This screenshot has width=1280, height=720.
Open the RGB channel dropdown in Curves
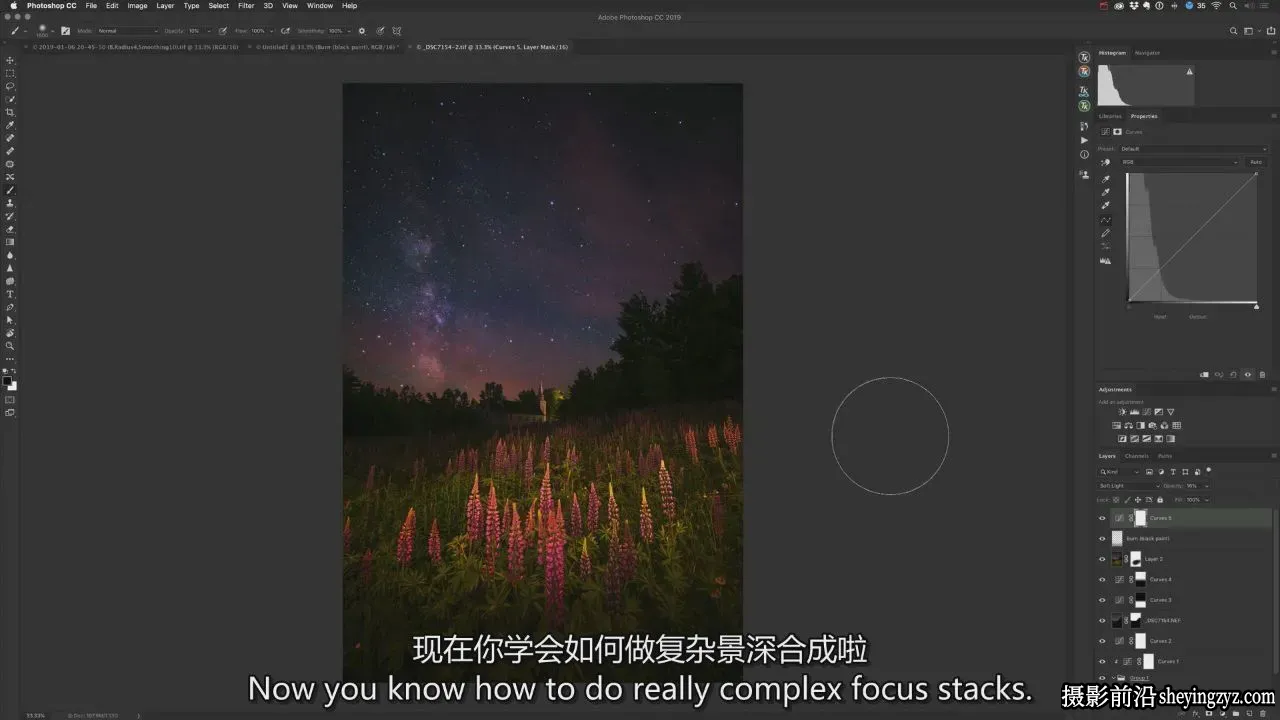tap(1180, 162)
